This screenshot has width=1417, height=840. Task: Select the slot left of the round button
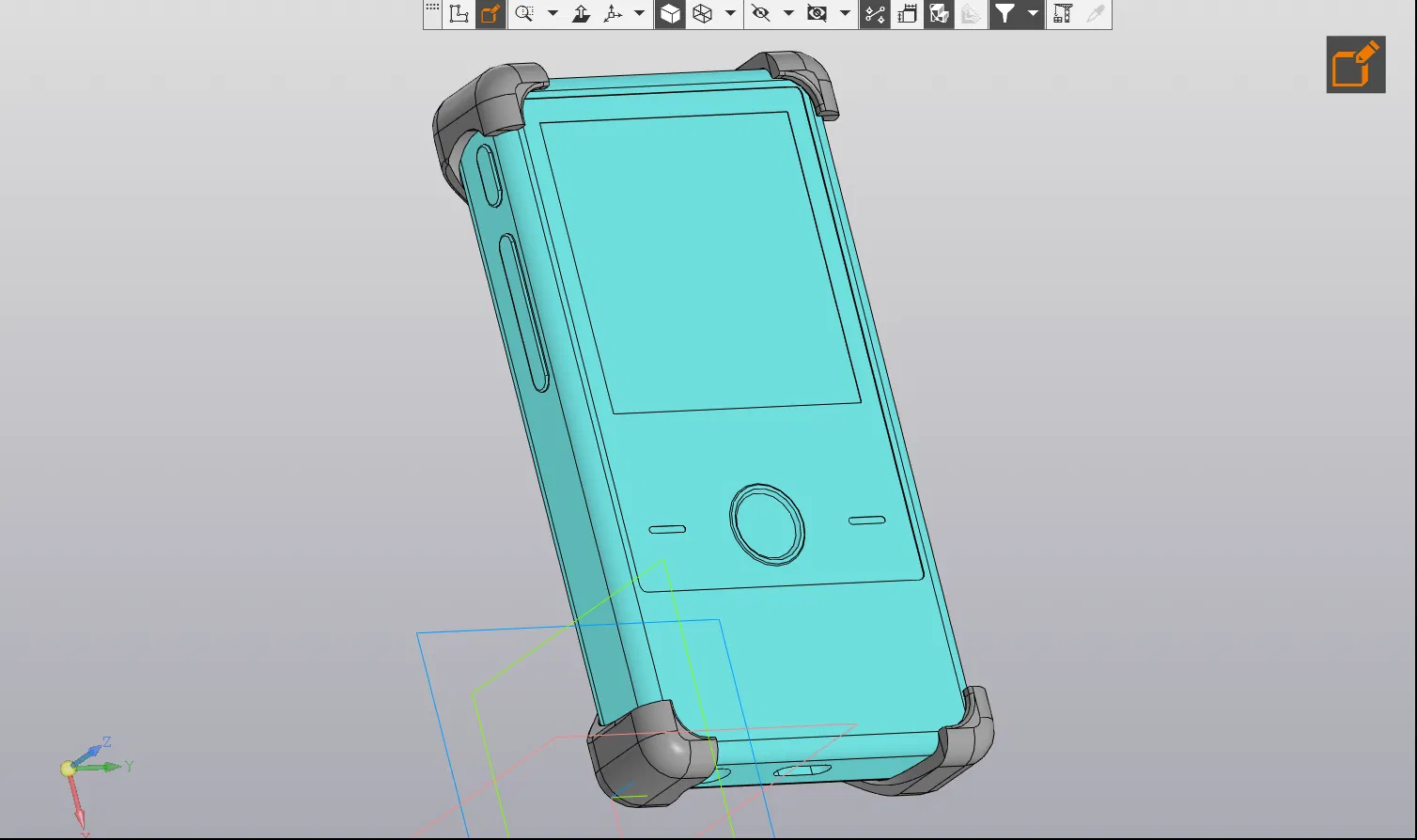(667, 529)
